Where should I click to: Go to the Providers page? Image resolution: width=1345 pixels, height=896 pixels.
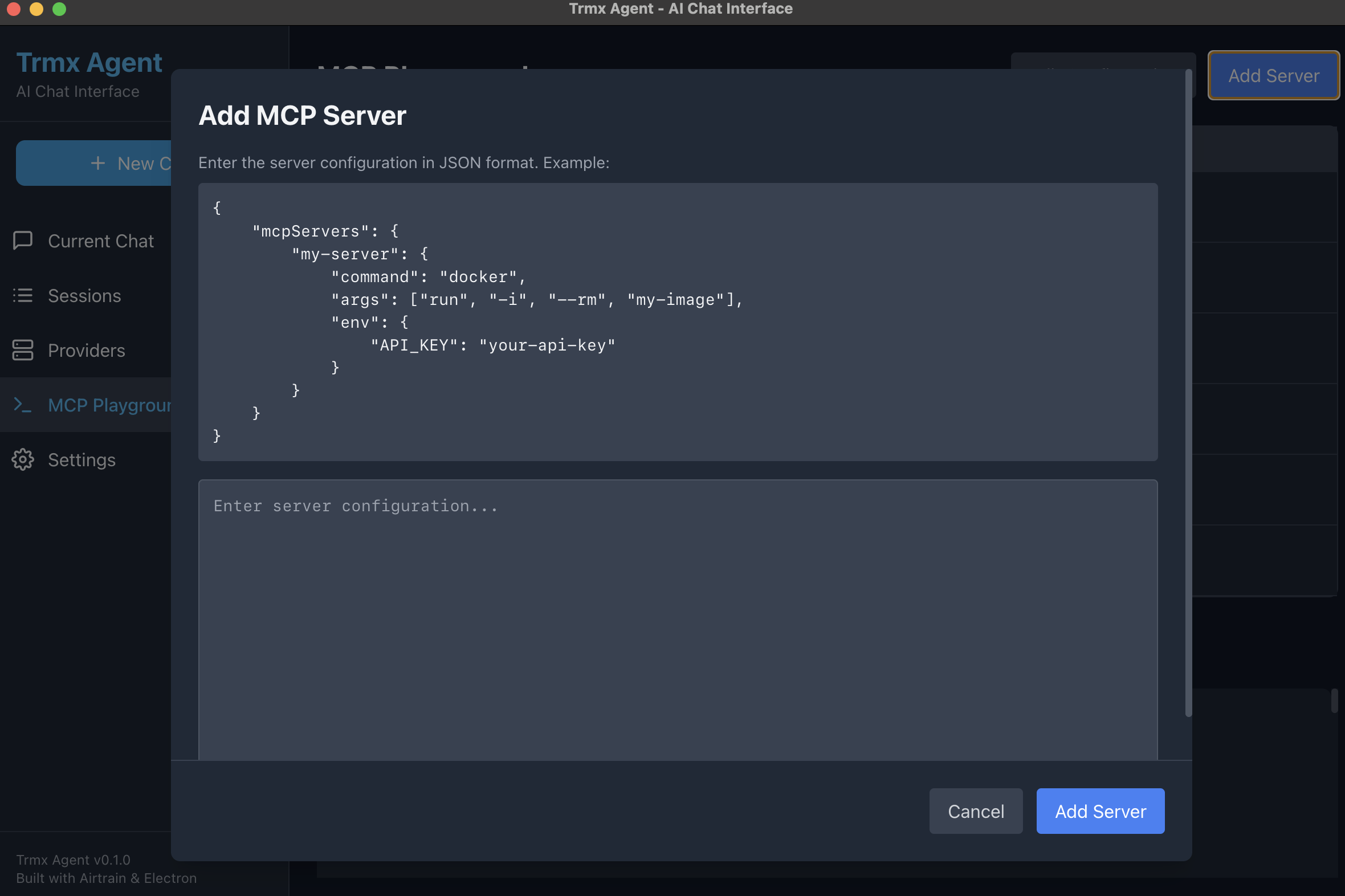point(85,351)
